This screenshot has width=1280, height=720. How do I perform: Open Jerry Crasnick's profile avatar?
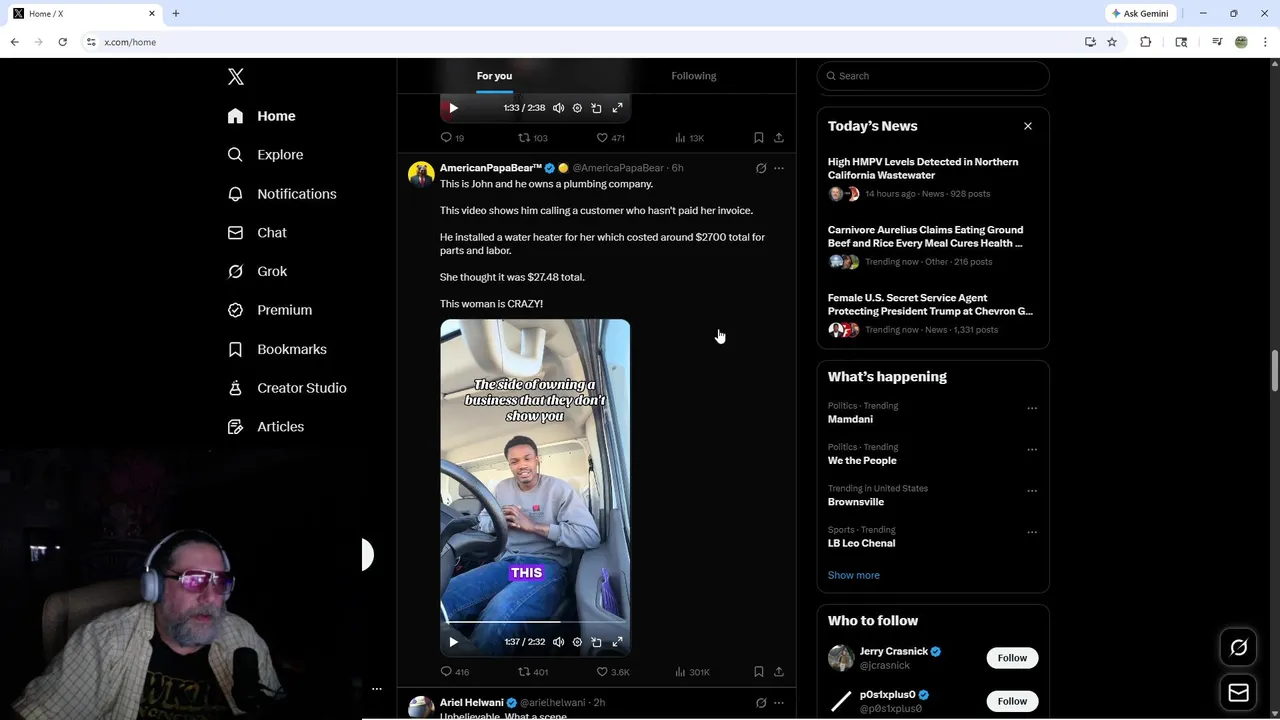click(841, 658)
